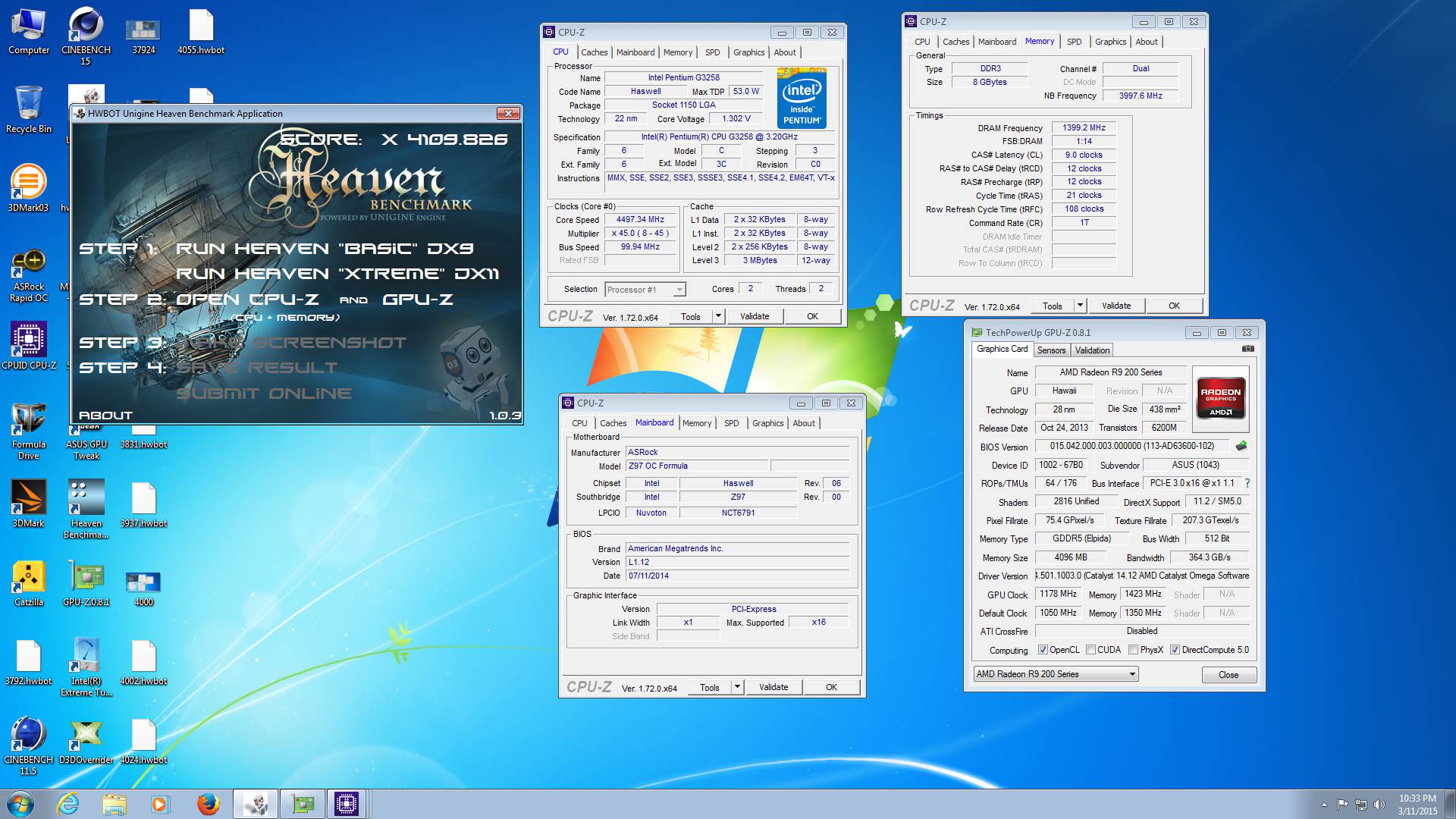This screenshot has width=1456, height=819.
Task: Click Validate in CPU tab window
Action: pos(755,316)
